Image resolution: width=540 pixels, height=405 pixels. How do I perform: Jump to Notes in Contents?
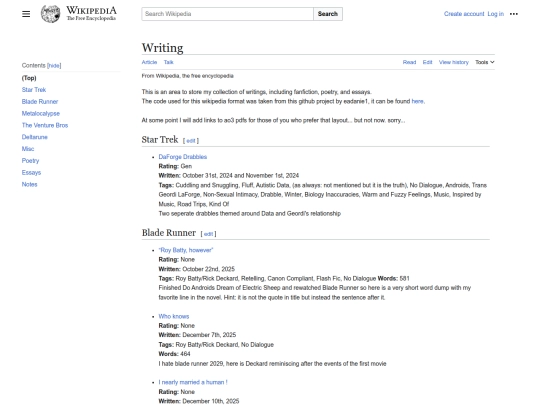coord(29,184)
